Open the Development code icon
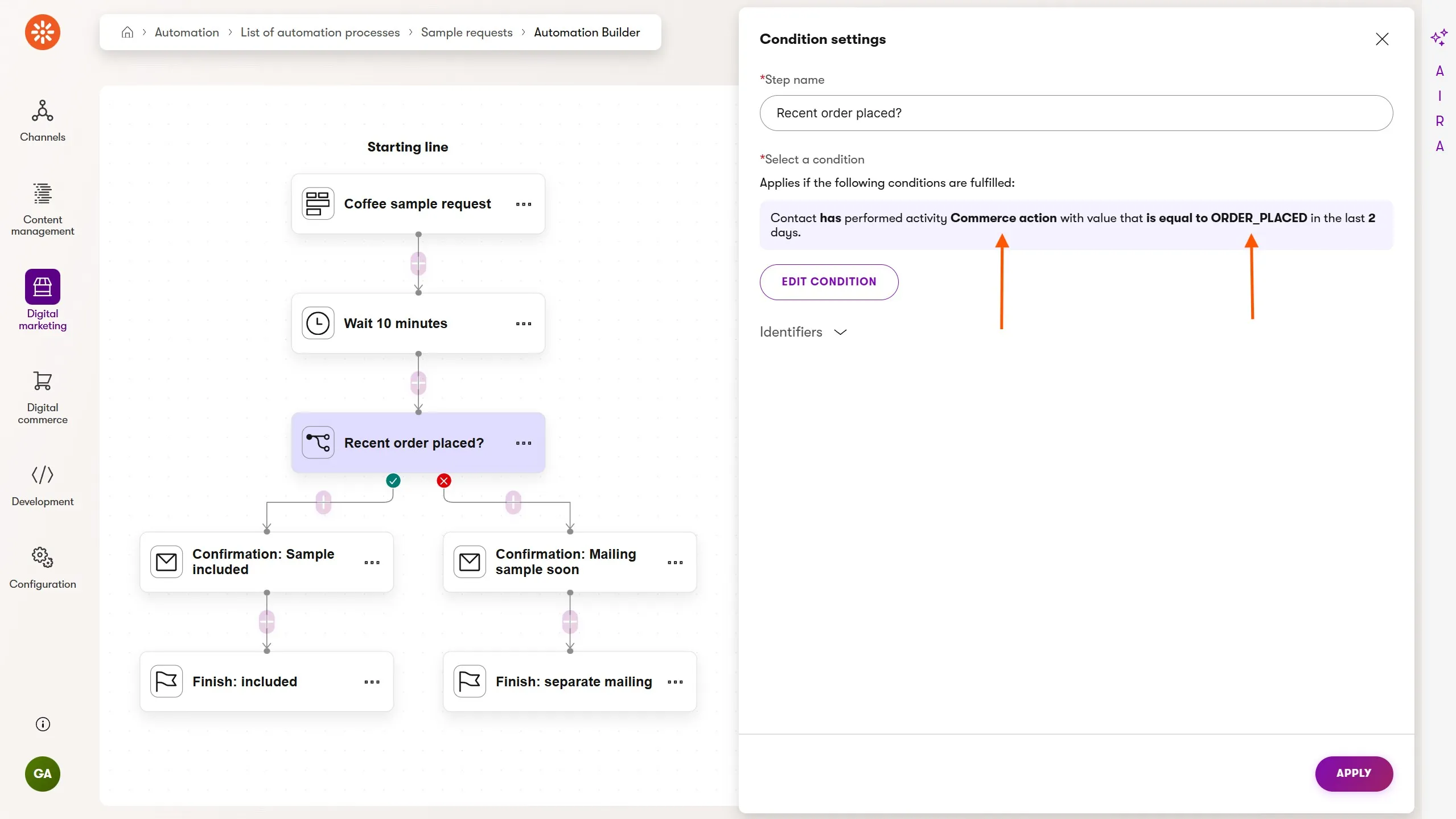Viewport: 1456px width, 819px height. point(42,474)
